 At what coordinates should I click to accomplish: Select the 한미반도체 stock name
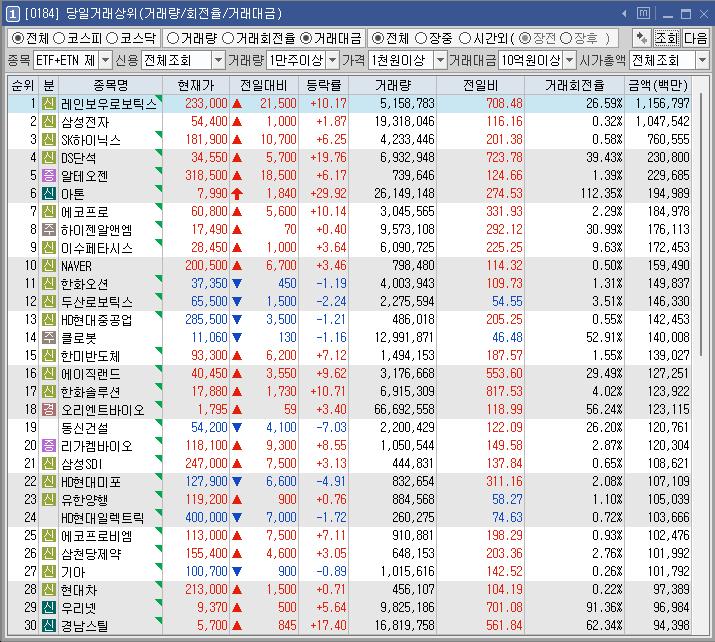click(91, 356)
